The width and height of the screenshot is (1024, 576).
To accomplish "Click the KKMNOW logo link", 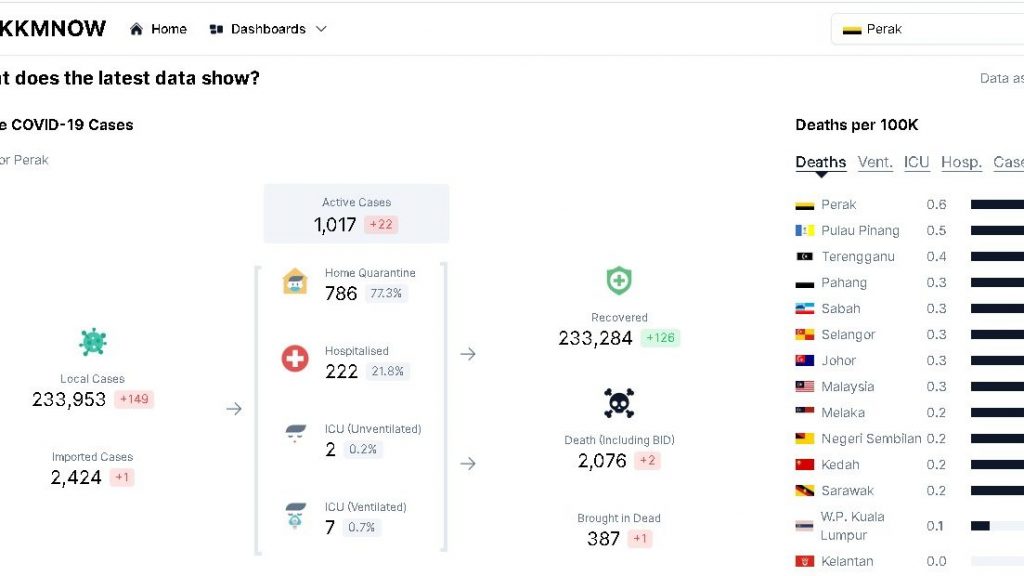I will (x=53, y=29).
